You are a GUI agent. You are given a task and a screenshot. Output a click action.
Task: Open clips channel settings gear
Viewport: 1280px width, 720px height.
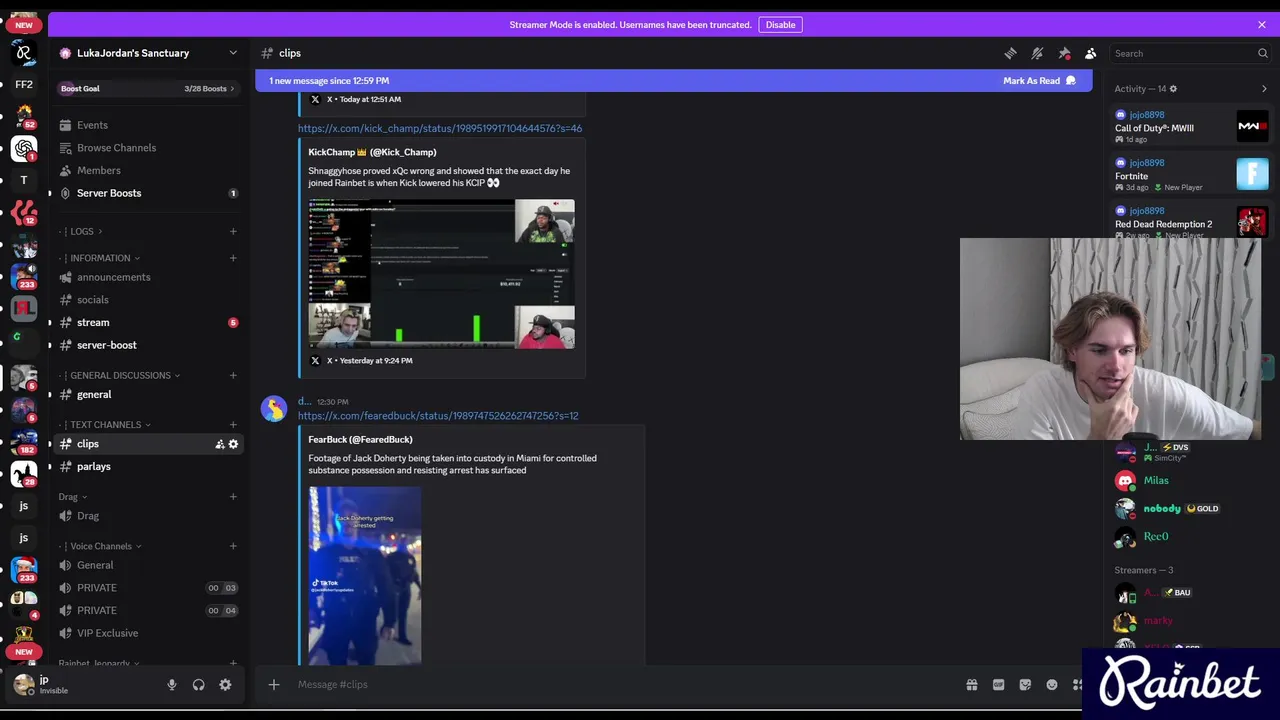tap(233, 444)
